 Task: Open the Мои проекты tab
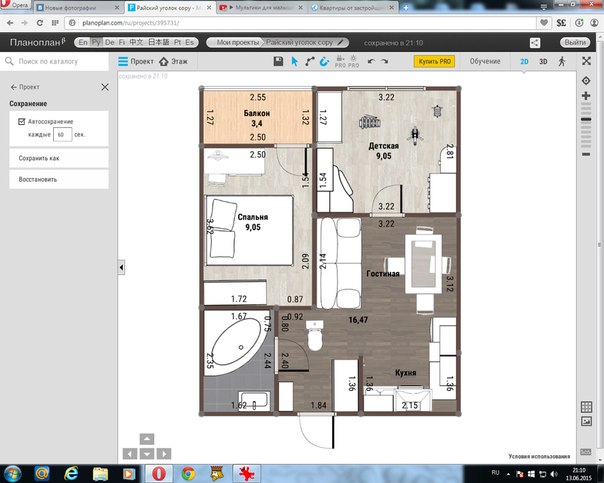[x=232, y=43]
